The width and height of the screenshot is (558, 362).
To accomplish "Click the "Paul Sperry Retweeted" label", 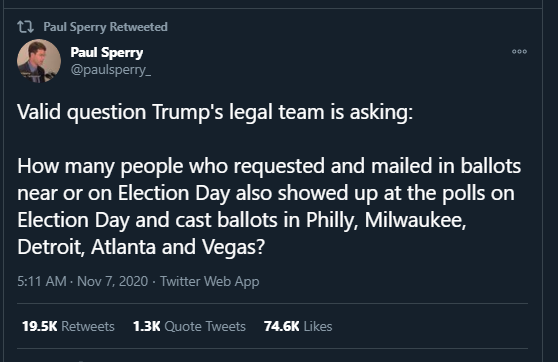I will (x=105, y=27).
